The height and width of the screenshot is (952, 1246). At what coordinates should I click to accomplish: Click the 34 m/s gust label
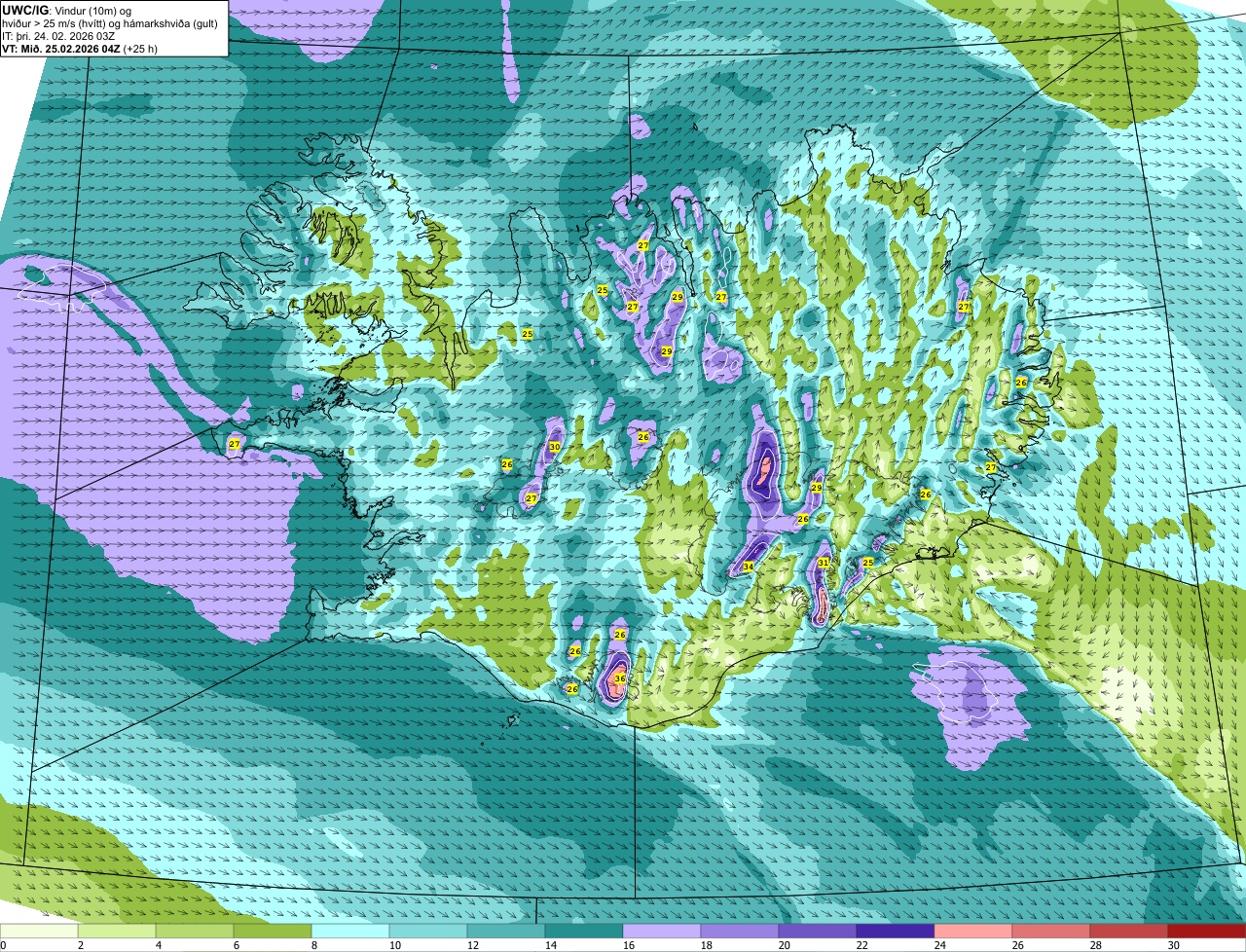[748, 567]
